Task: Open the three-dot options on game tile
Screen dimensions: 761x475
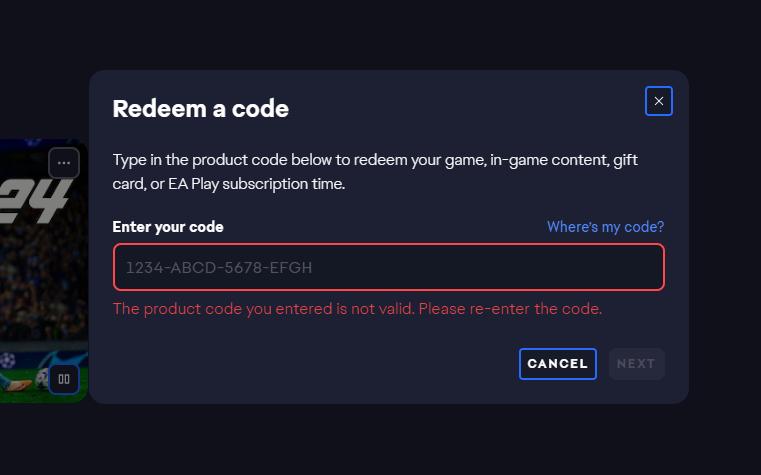Action: point(64,163)
